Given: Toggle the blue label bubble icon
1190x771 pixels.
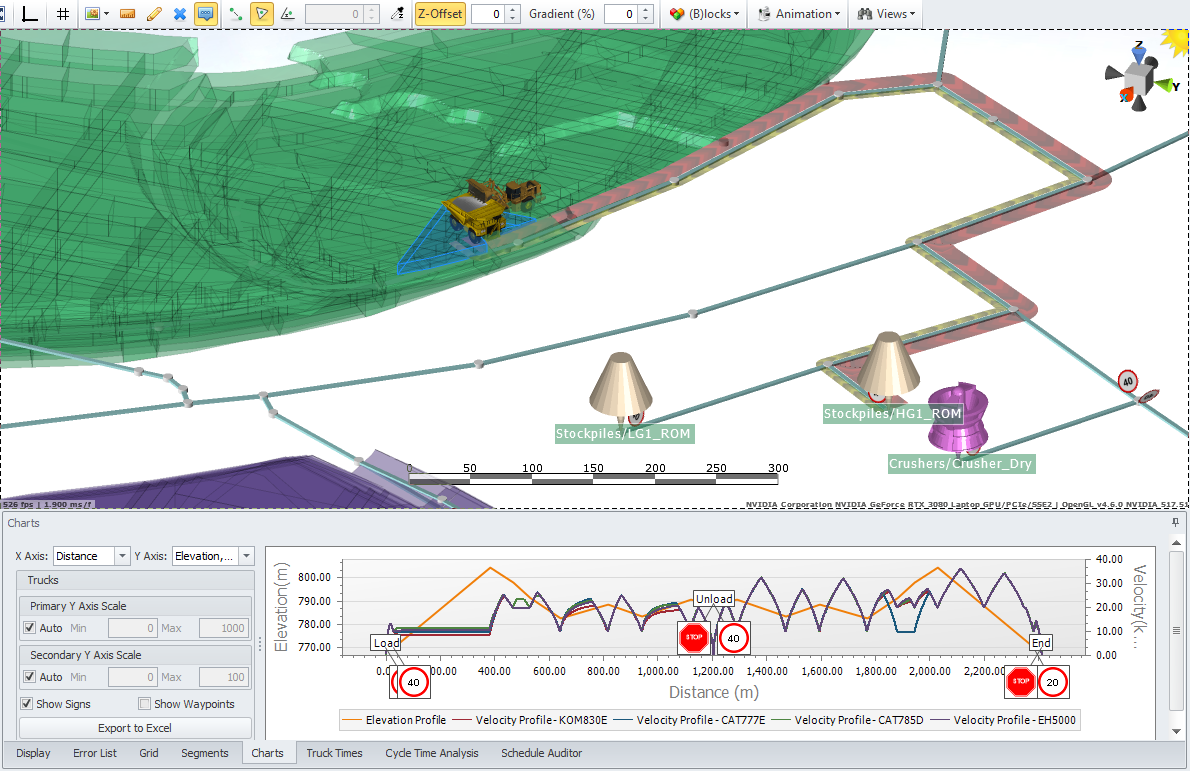Looking at the screenshot, I should pyautogui.click(x=205, y=14).
